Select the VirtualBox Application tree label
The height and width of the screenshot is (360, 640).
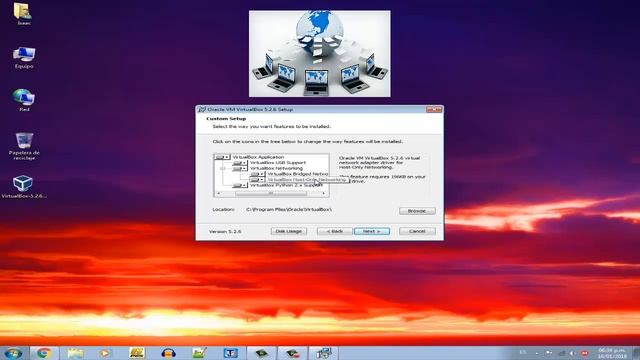pos(258,157)
